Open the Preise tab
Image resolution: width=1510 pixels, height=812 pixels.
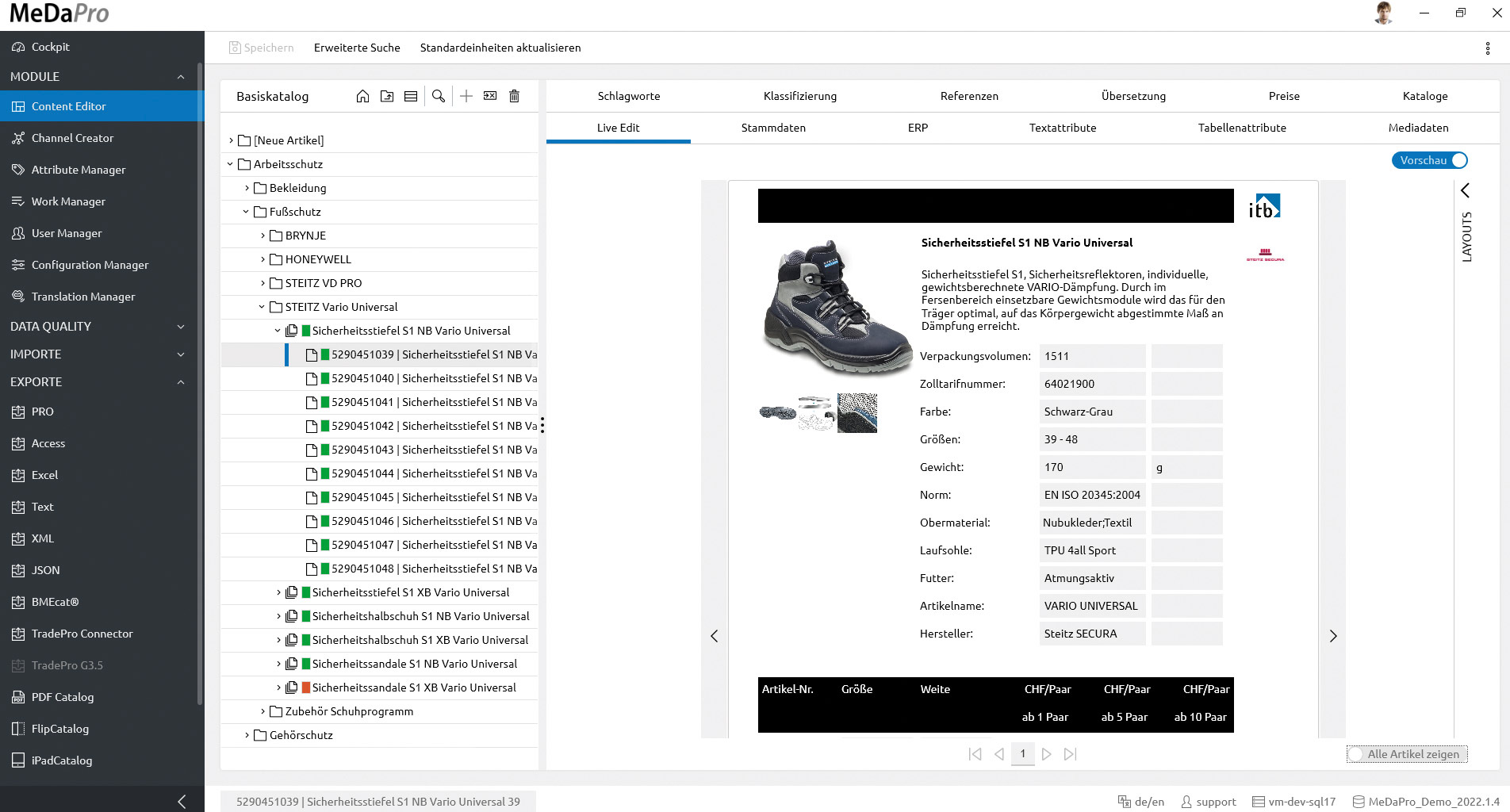[1284, 96]
